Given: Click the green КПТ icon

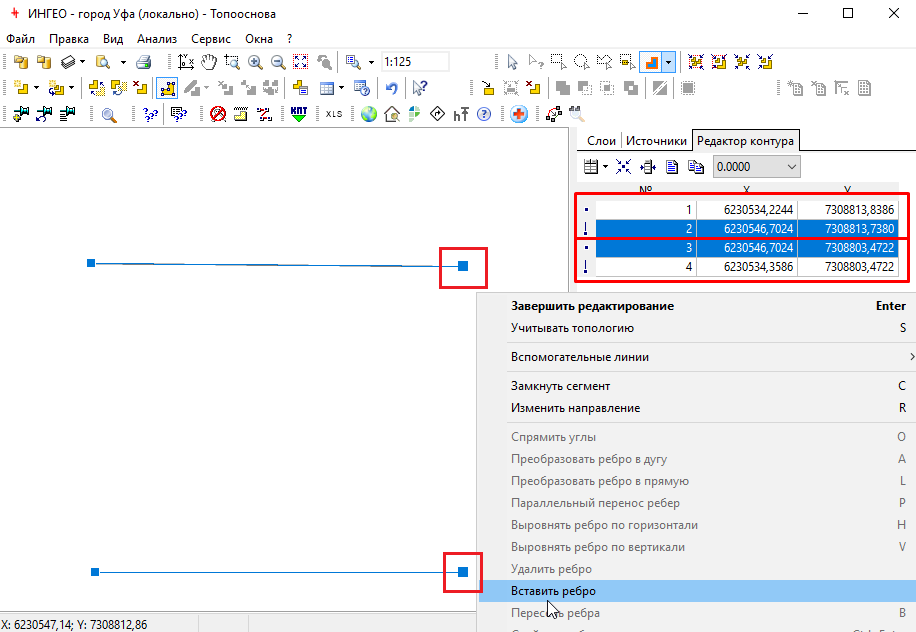Looking at the screenshot, I should tap(299, 114).
